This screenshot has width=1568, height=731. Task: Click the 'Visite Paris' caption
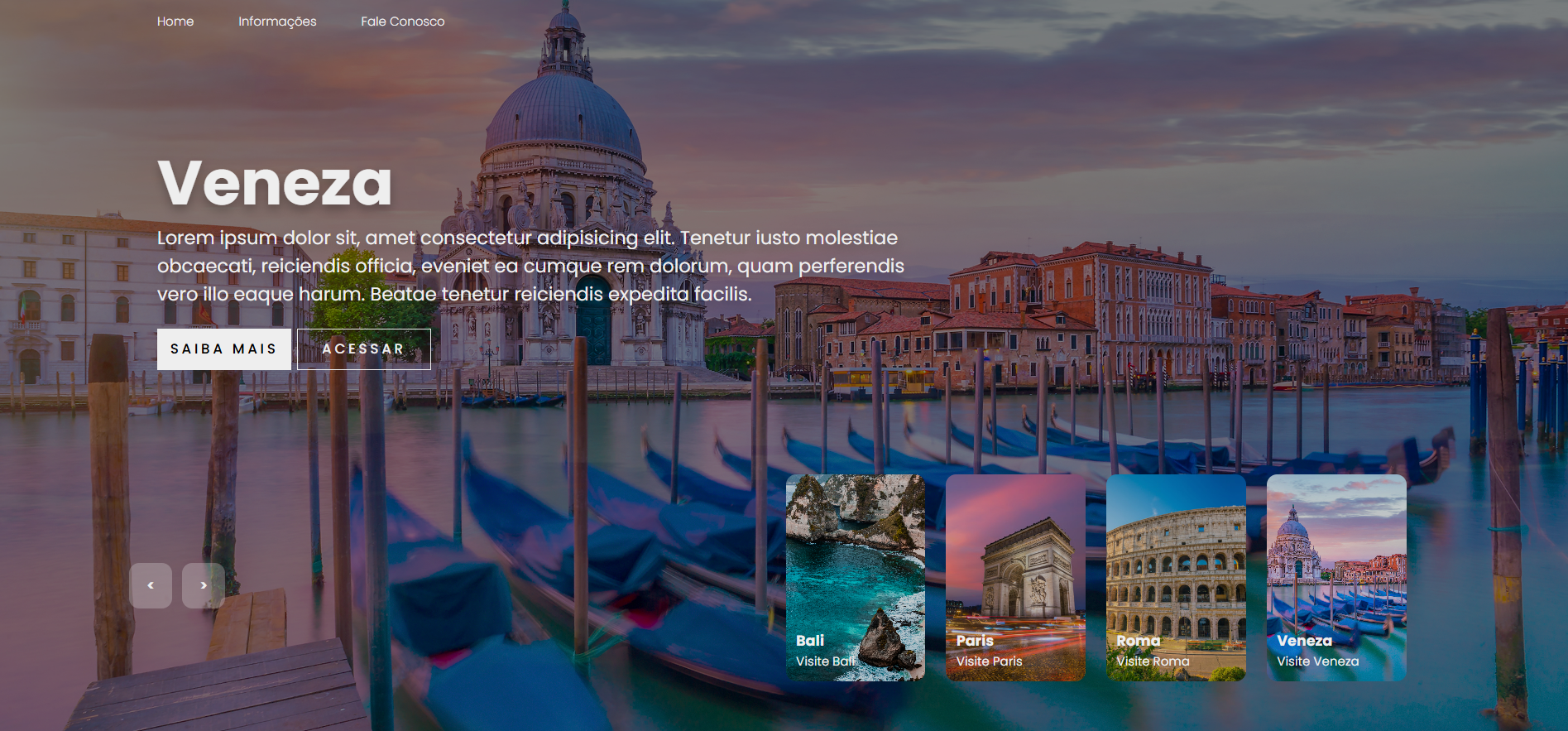click(989, 661)
